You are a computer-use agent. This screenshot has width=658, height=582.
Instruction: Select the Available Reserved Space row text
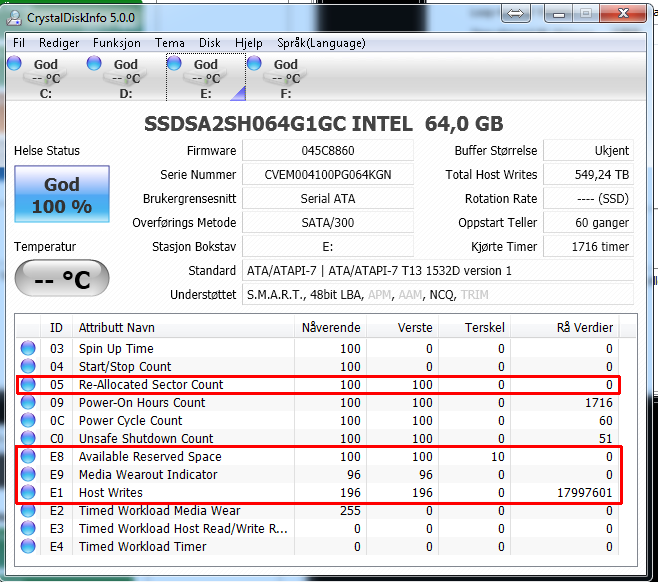click(x=150, y=457)
